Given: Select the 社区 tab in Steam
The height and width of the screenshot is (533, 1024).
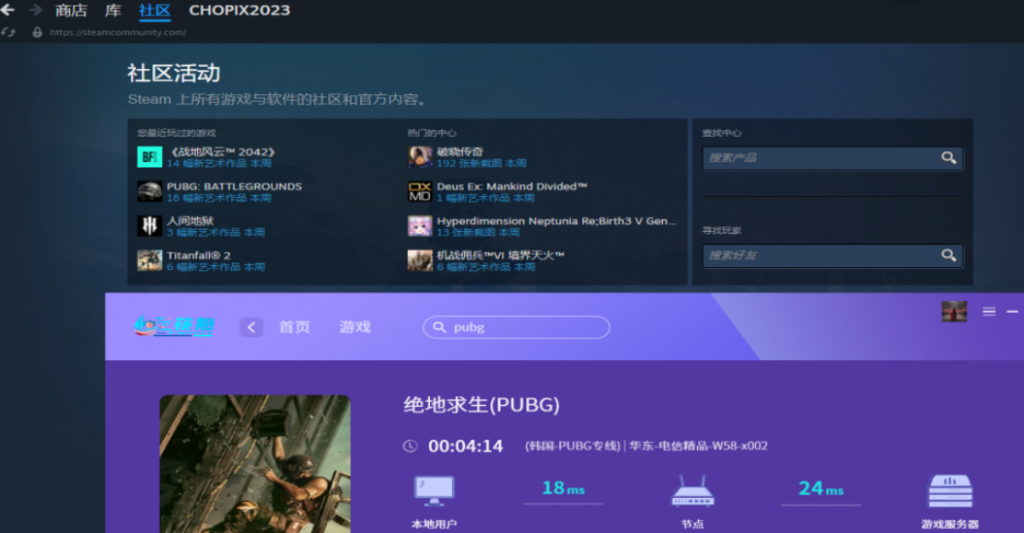Looking at the screenshot, I should (155, 10).
